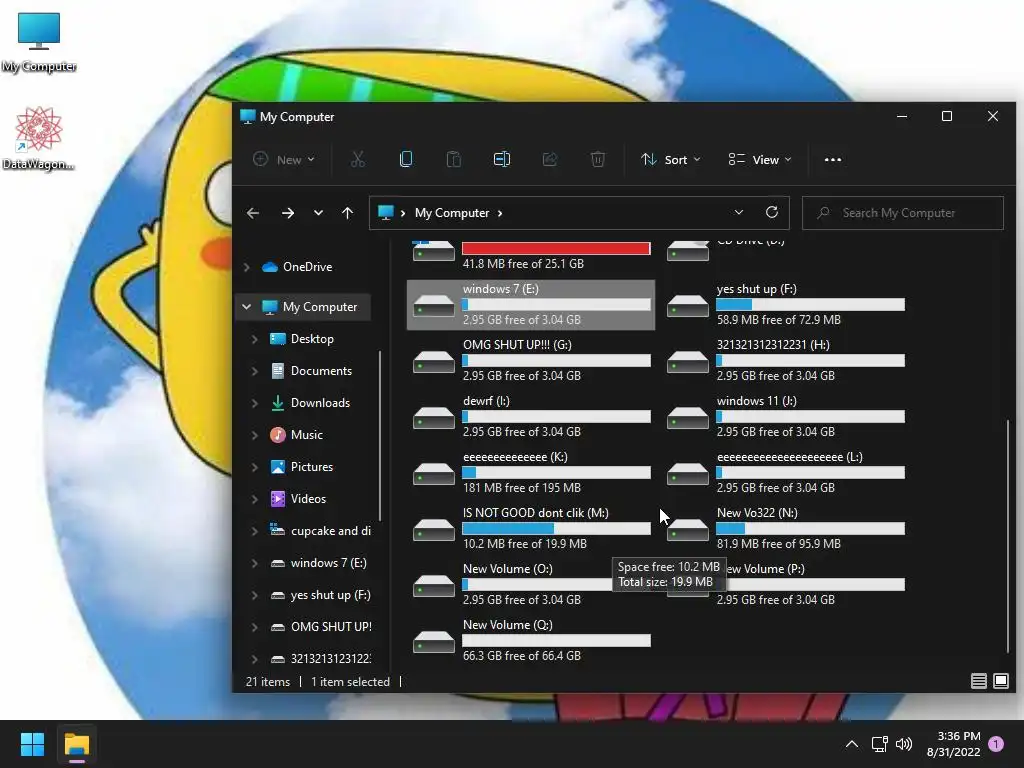1024x768 pixels.
Task: Select Downloads in navigation pane
Action: (320, 403)
